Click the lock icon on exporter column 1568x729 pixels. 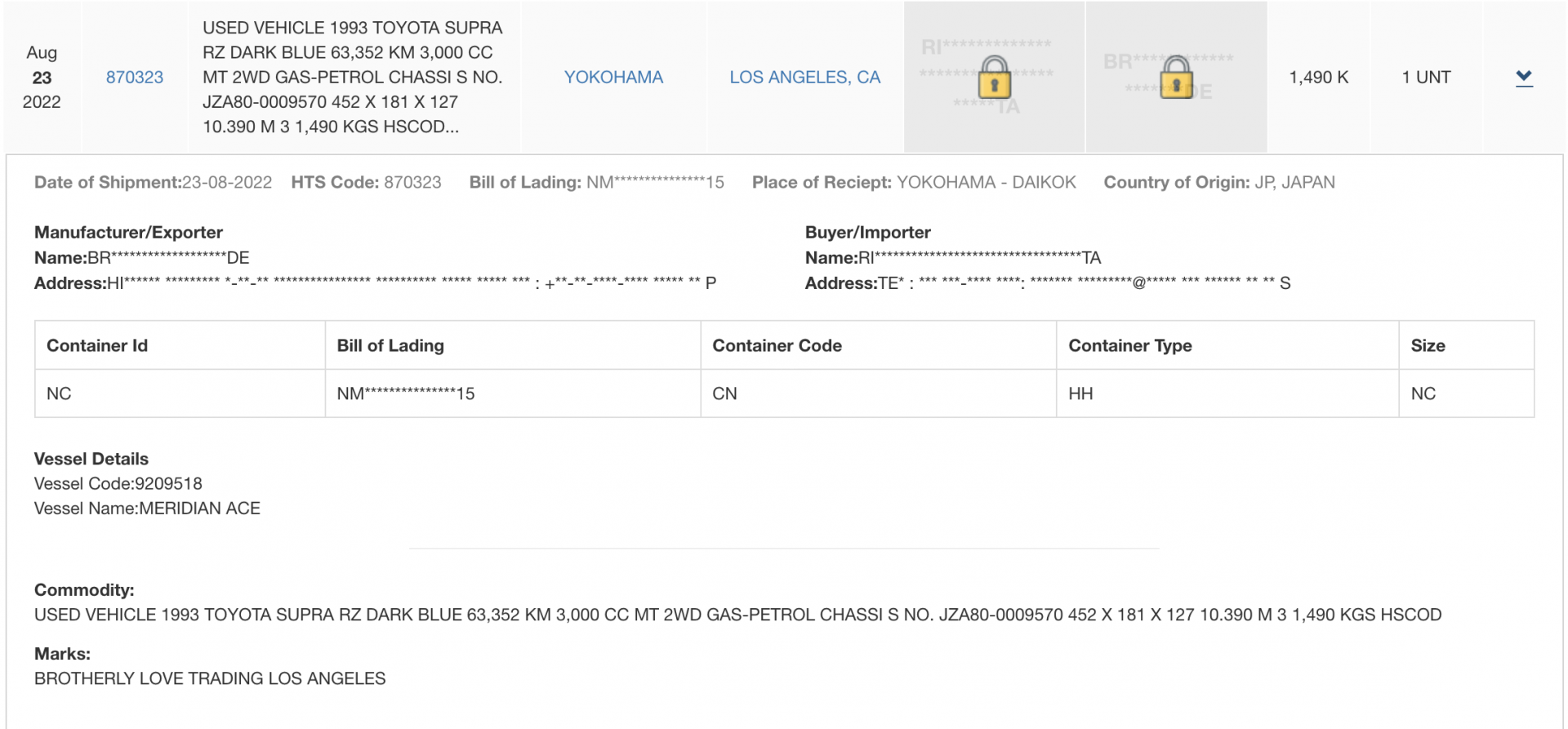[x=1176, y=77]
